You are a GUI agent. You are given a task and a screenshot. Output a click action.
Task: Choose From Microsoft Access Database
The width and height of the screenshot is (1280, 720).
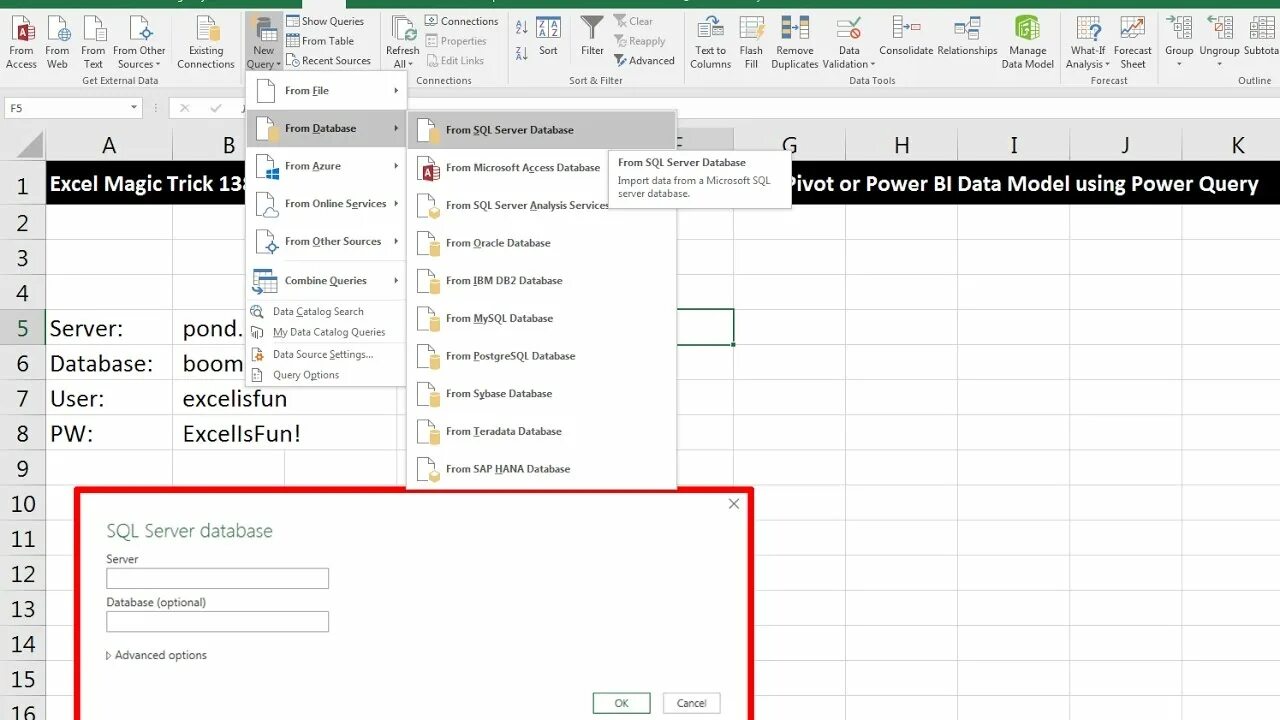508,168
